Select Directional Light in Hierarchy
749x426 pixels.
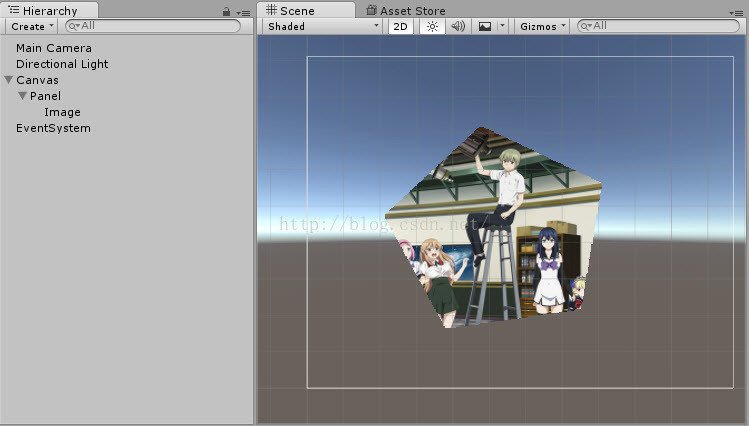point(62,64)
